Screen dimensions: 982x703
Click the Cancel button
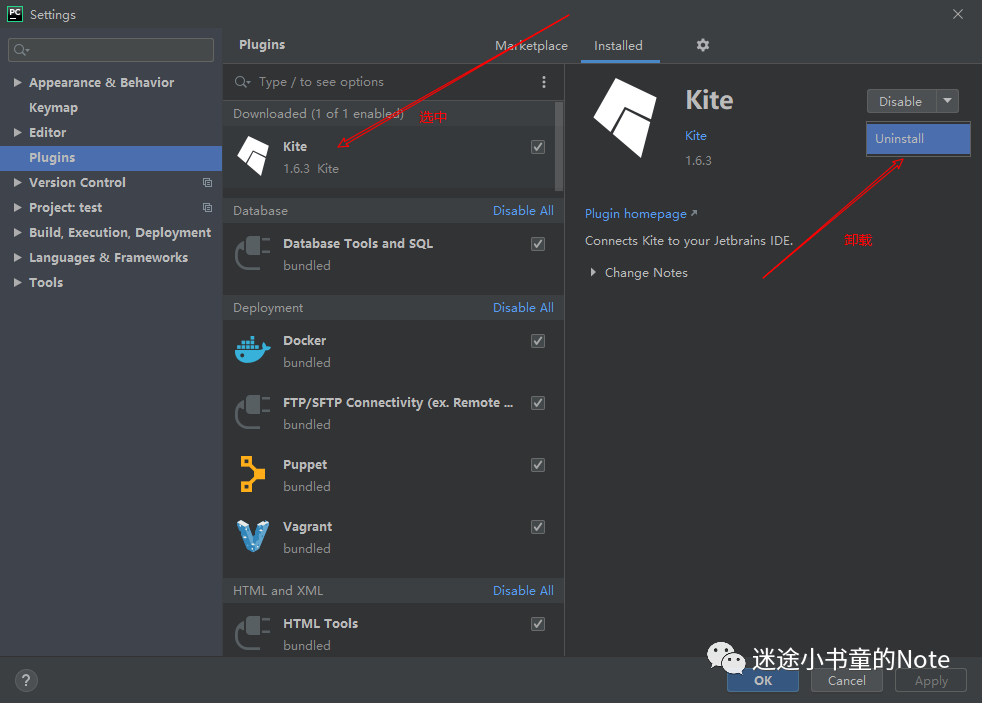pyautogui.click(x=847, y=680)
